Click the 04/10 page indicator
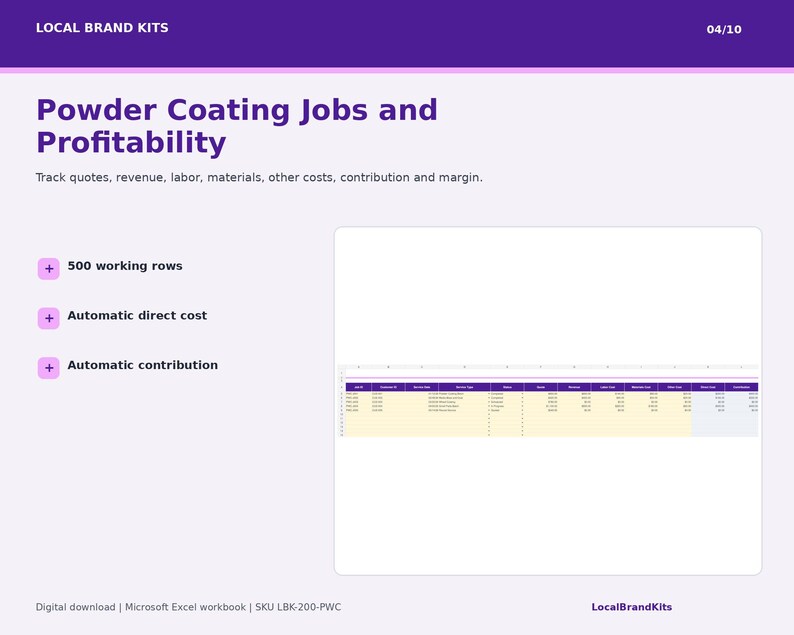This screenshot has height=635, width=794. [724, 30]
